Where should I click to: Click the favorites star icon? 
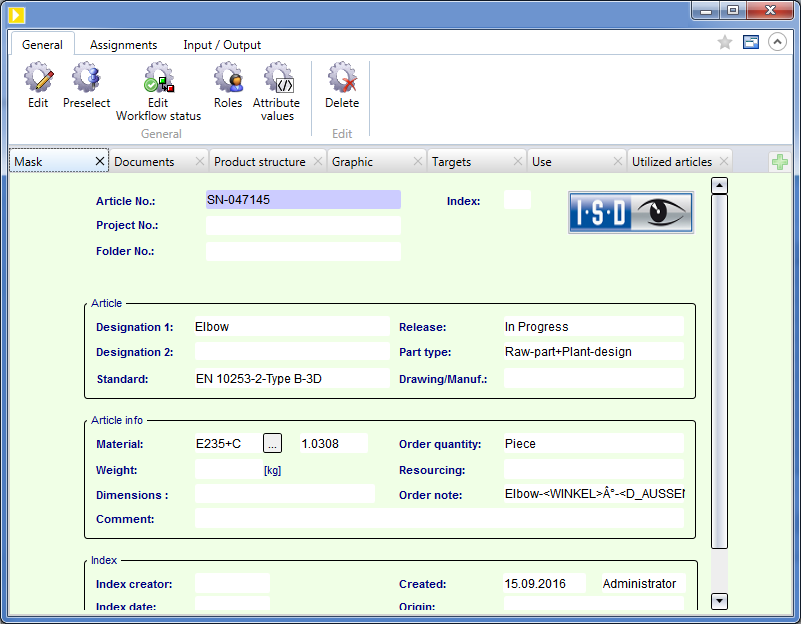(x=726, y=43)
